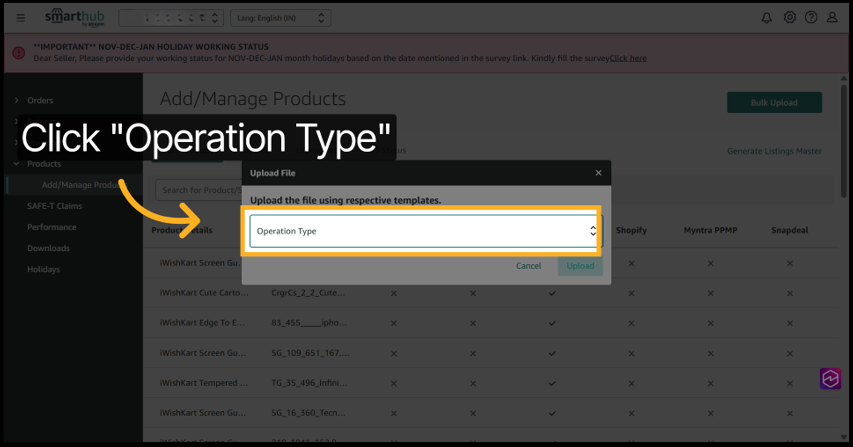Close the Upload File dialog

(x=598, y=173)
